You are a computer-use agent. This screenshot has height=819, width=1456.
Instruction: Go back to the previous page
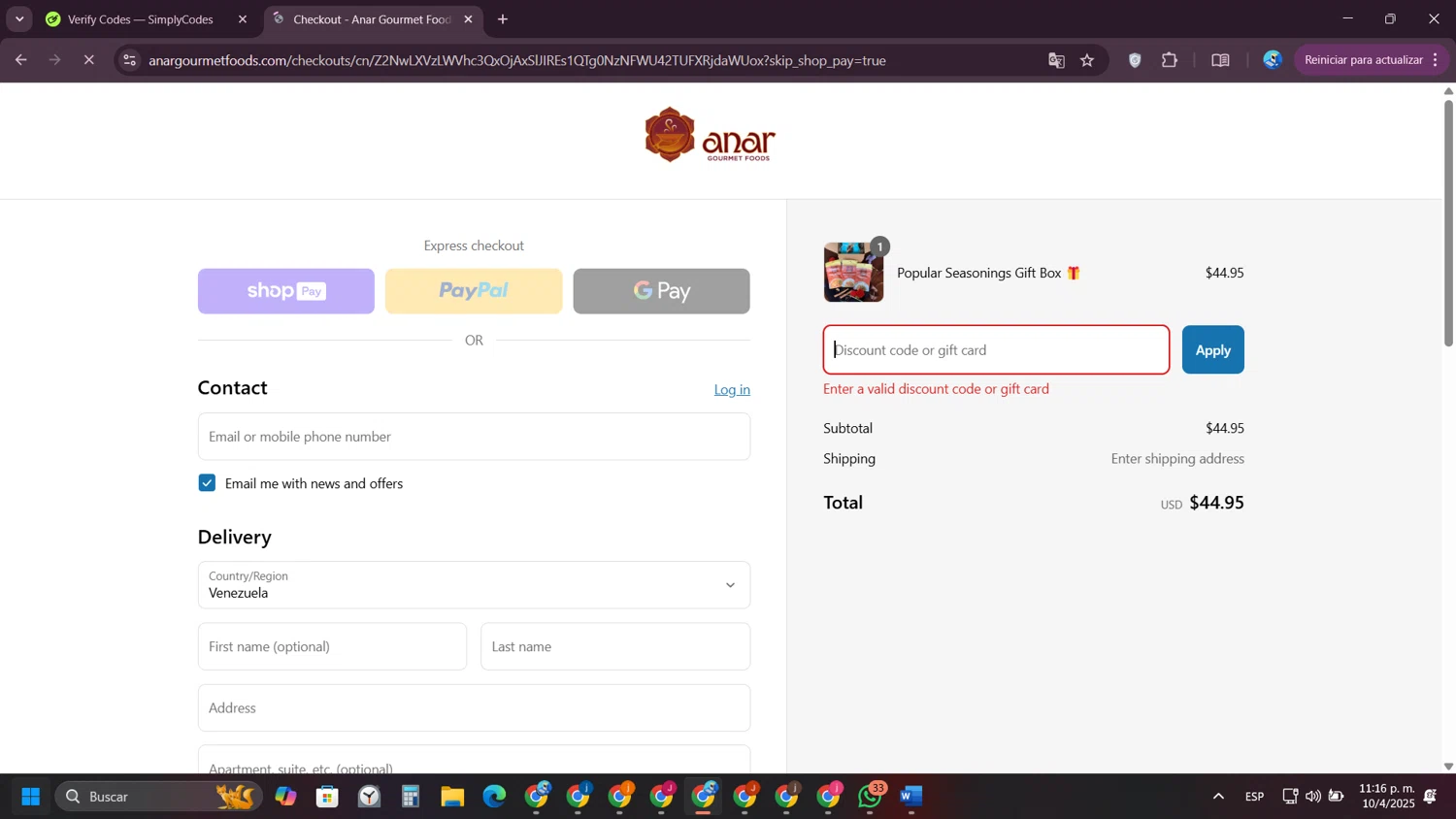(20, 60)
